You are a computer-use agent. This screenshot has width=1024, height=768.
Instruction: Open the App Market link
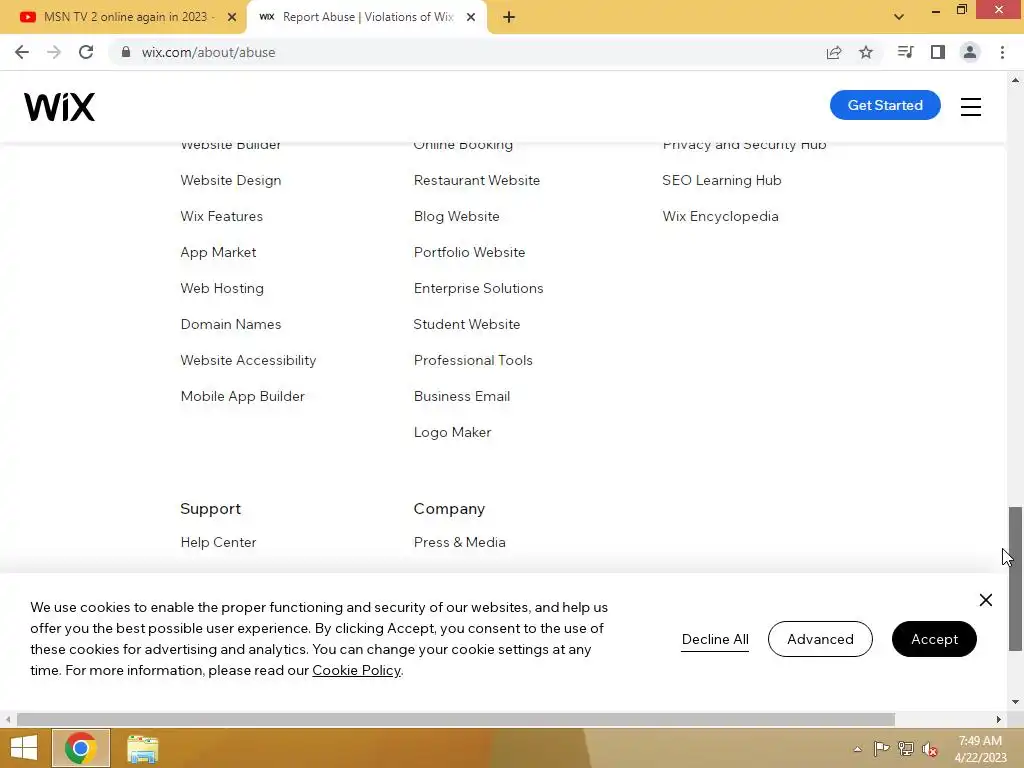pos(218,253)
